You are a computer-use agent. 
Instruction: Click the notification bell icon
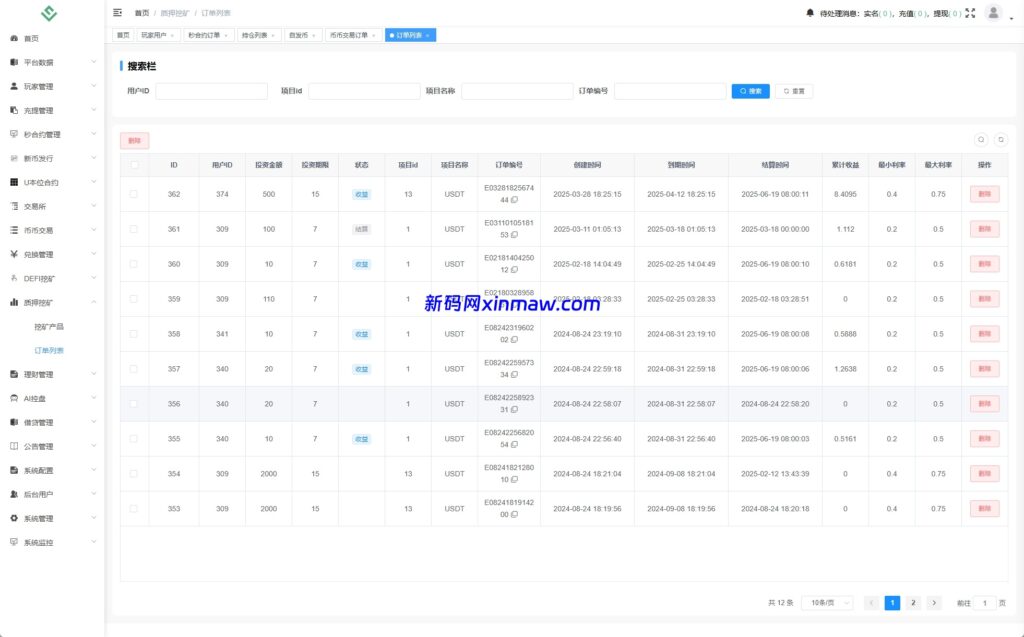pyautogui.click(x=810, y=13)
